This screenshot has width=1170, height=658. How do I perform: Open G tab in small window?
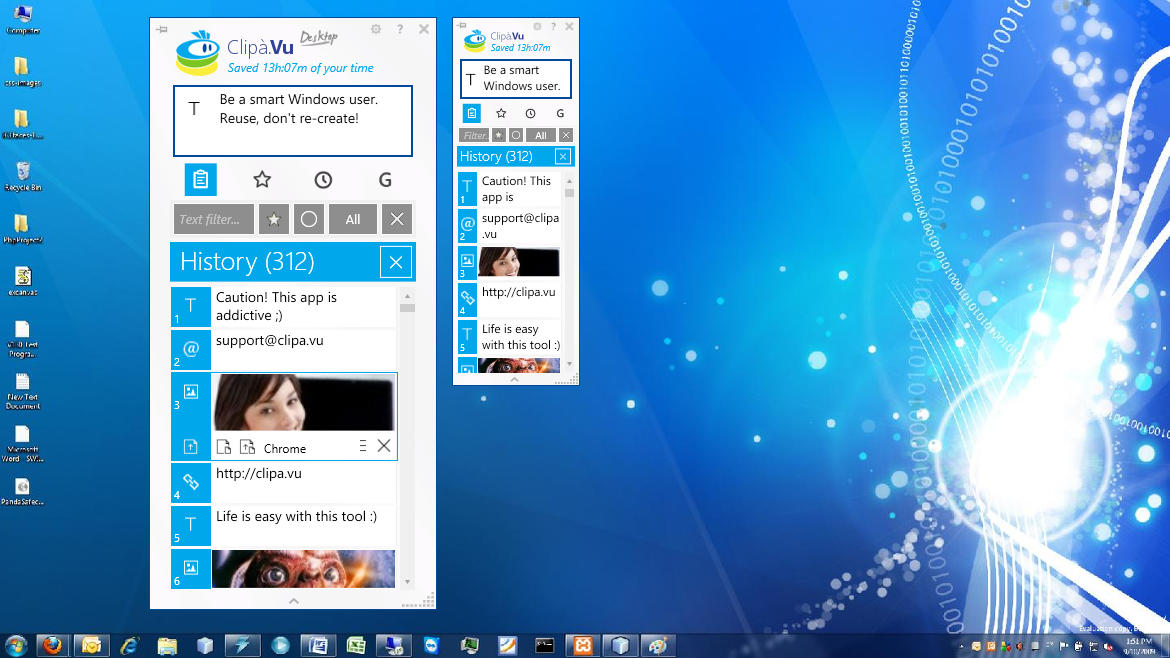coord(560,113)
